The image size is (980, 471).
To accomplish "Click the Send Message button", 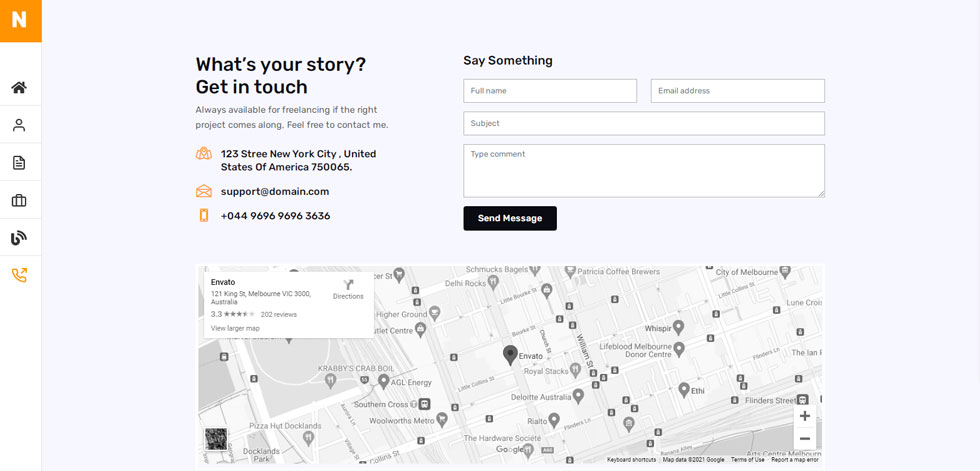I will [x=510, y=218].
